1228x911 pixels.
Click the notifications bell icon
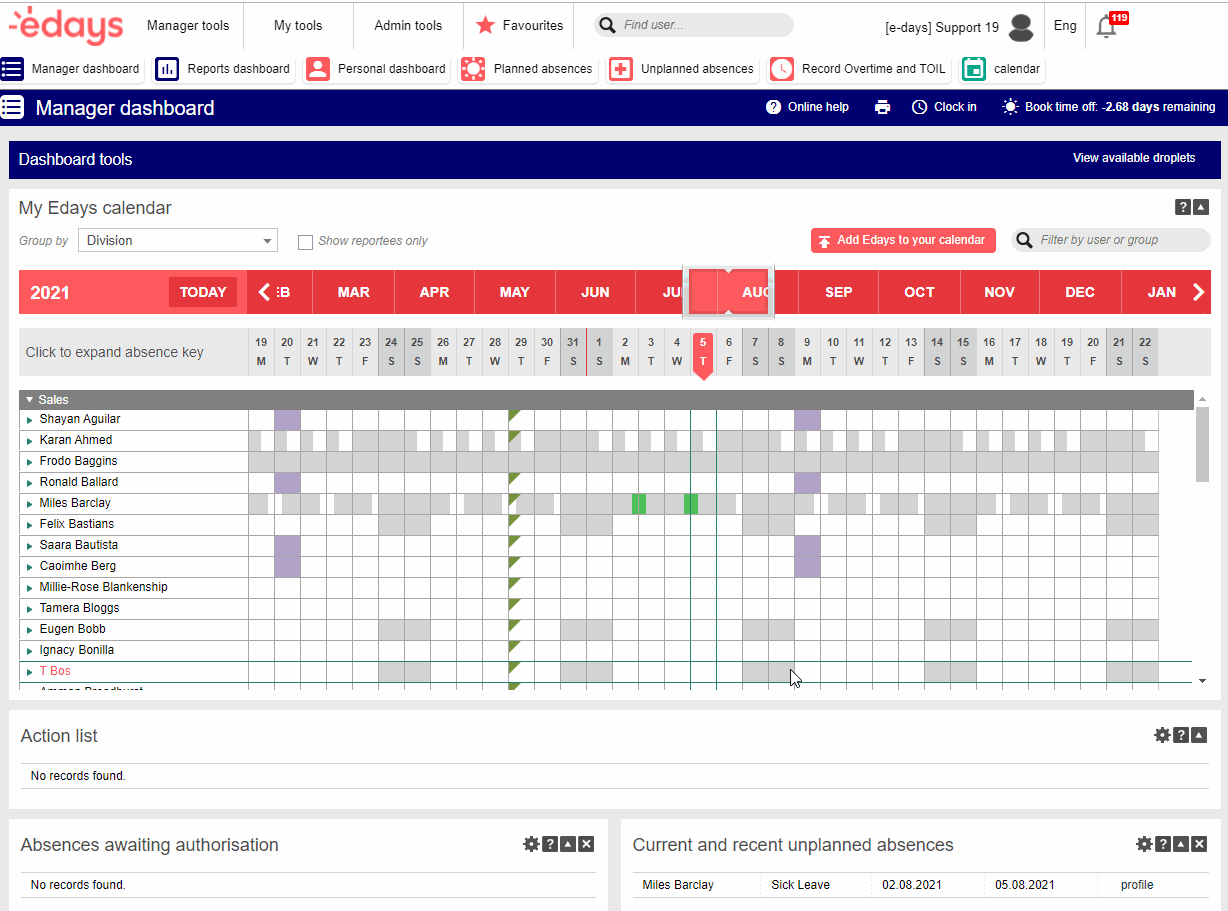tap(1106, 27)
